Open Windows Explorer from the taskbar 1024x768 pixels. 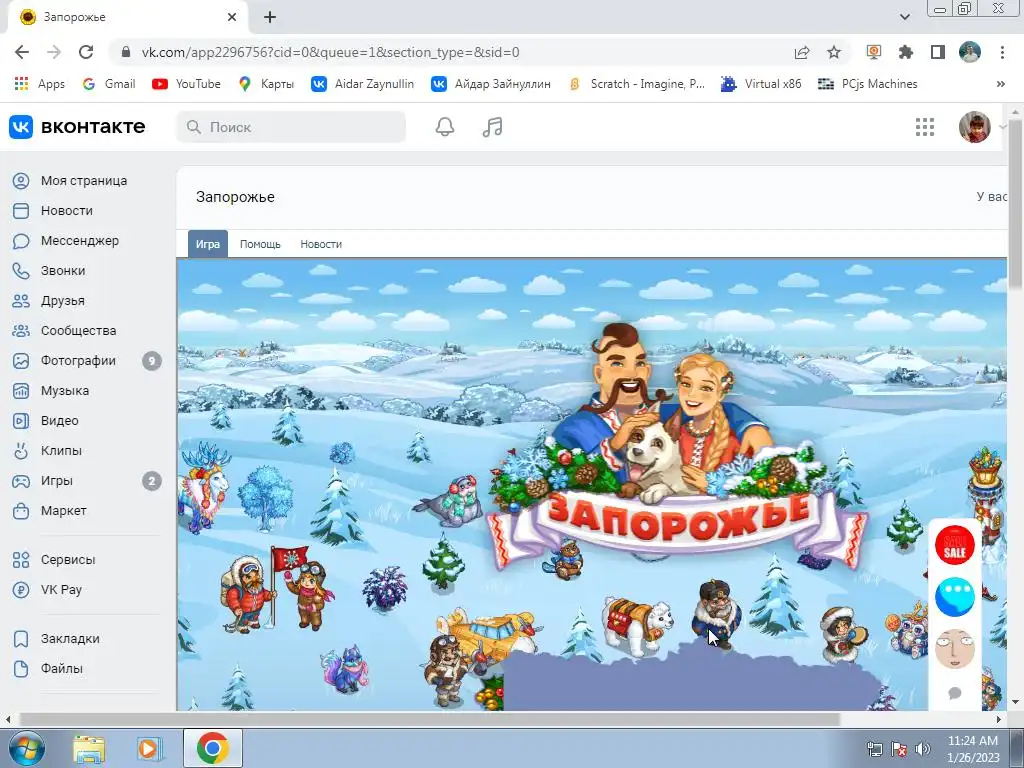click(89, 749)
